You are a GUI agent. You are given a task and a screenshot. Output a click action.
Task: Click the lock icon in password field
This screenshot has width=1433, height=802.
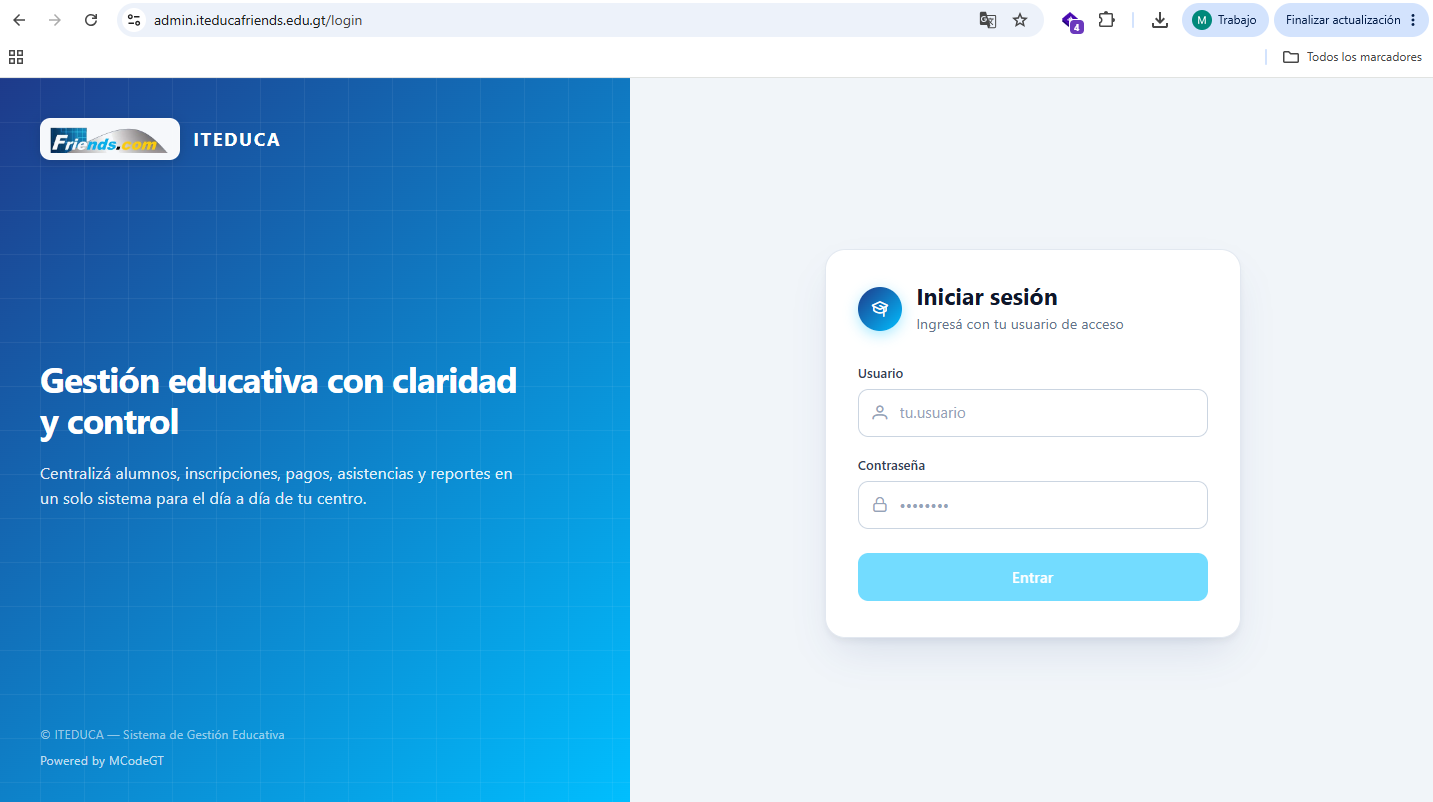click(x=880, y=505)
